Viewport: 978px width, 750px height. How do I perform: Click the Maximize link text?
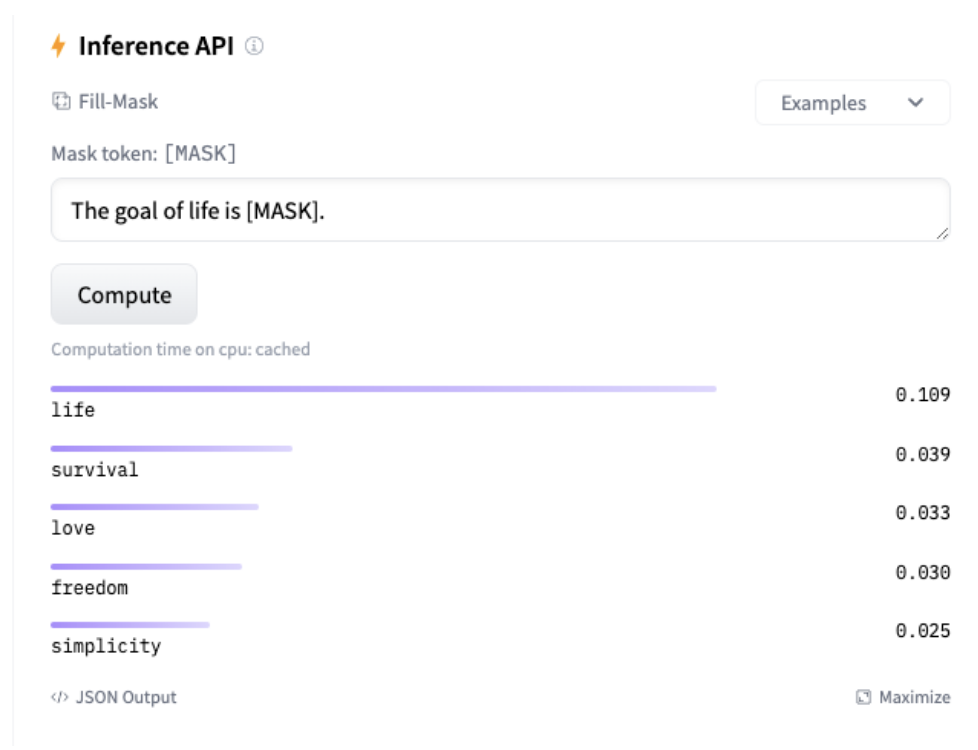[914, 697]
